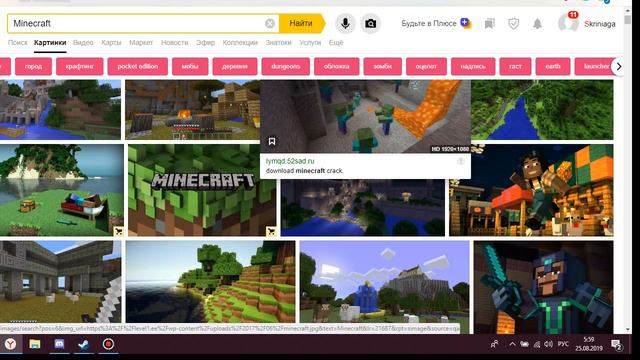Open the clock and date 25.08.2019
Screen dimensions: 640x360
(x=589, y=344)
